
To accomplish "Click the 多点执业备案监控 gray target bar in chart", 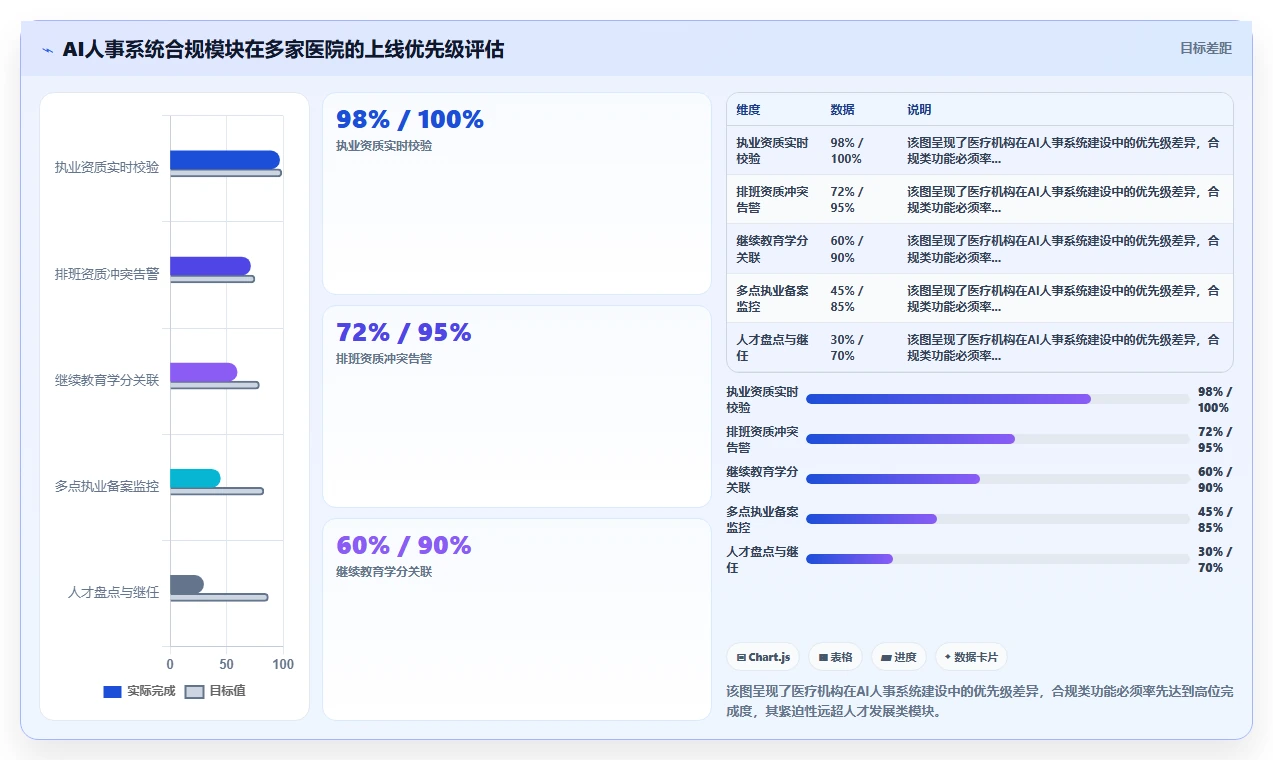I will tap(217, 491).
